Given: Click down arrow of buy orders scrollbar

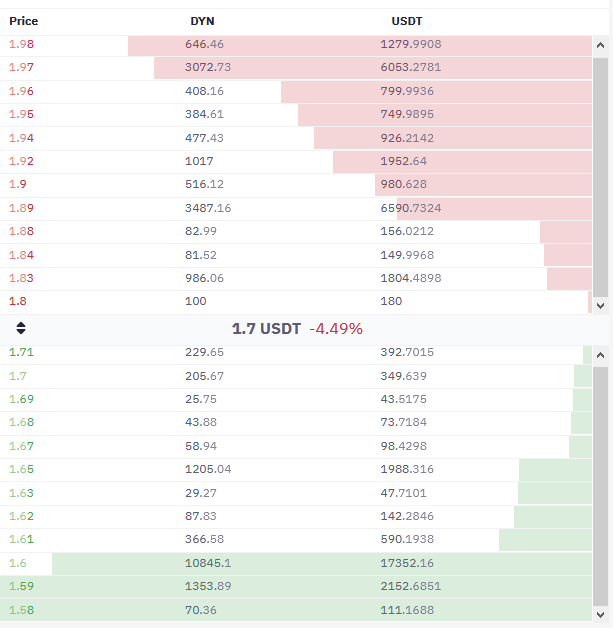Looking at the screenshot, I should point(600,614).
